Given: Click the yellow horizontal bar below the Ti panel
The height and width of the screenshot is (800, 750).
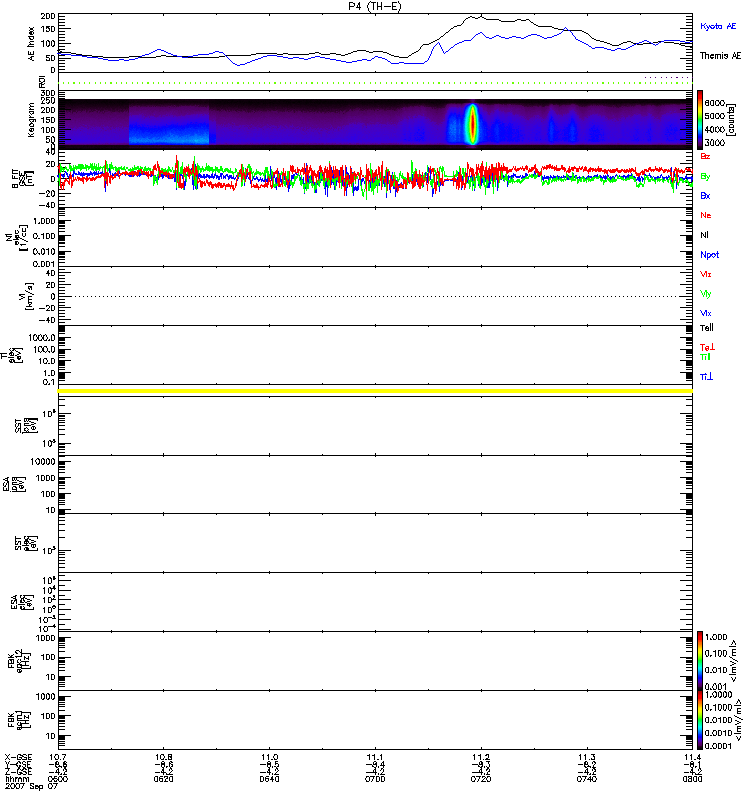Looking at the screenshot, I should [x=375, y=391].
